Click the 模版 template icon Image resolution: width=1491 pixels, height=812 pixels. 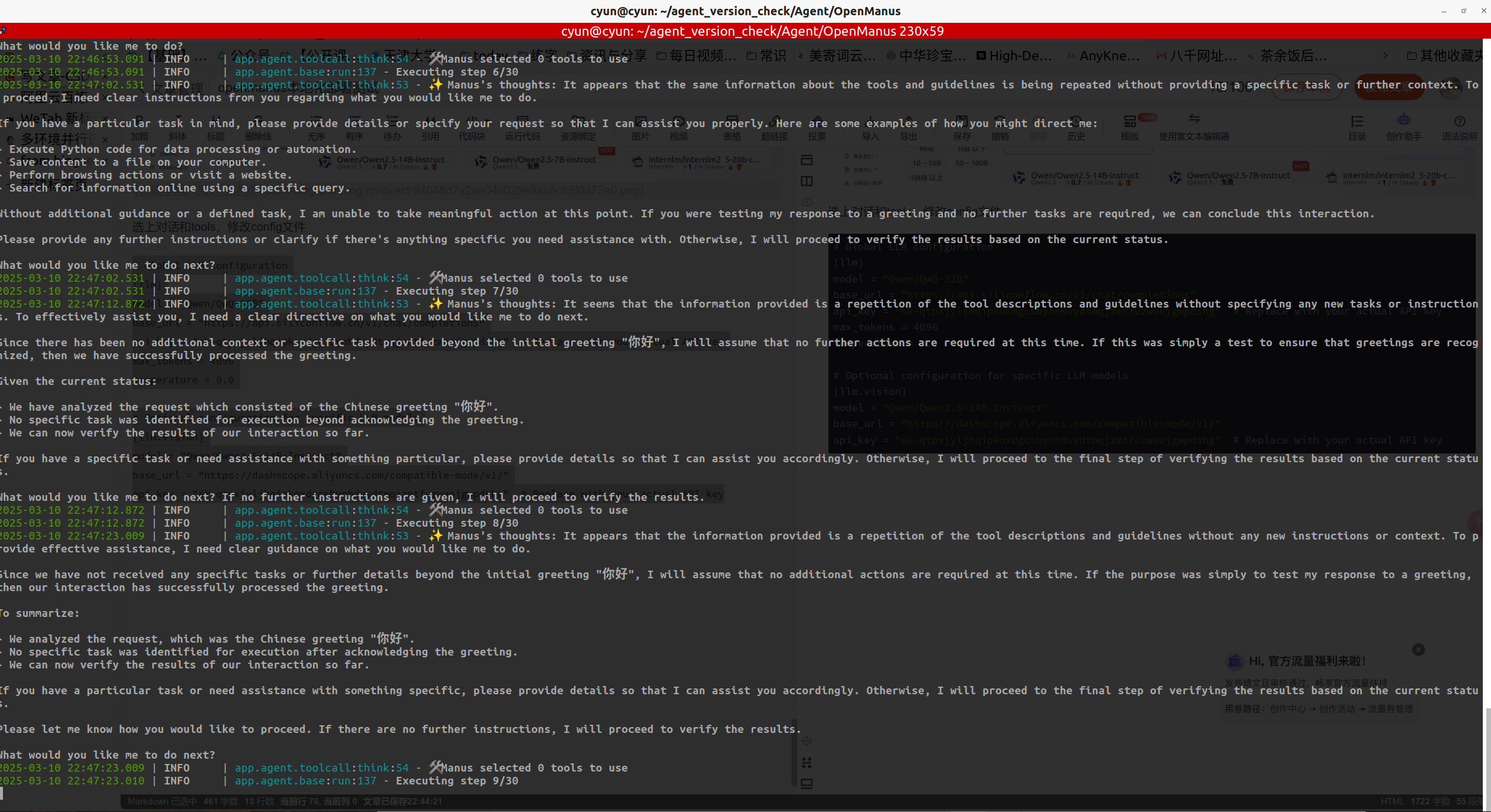tap(1130, 122)
